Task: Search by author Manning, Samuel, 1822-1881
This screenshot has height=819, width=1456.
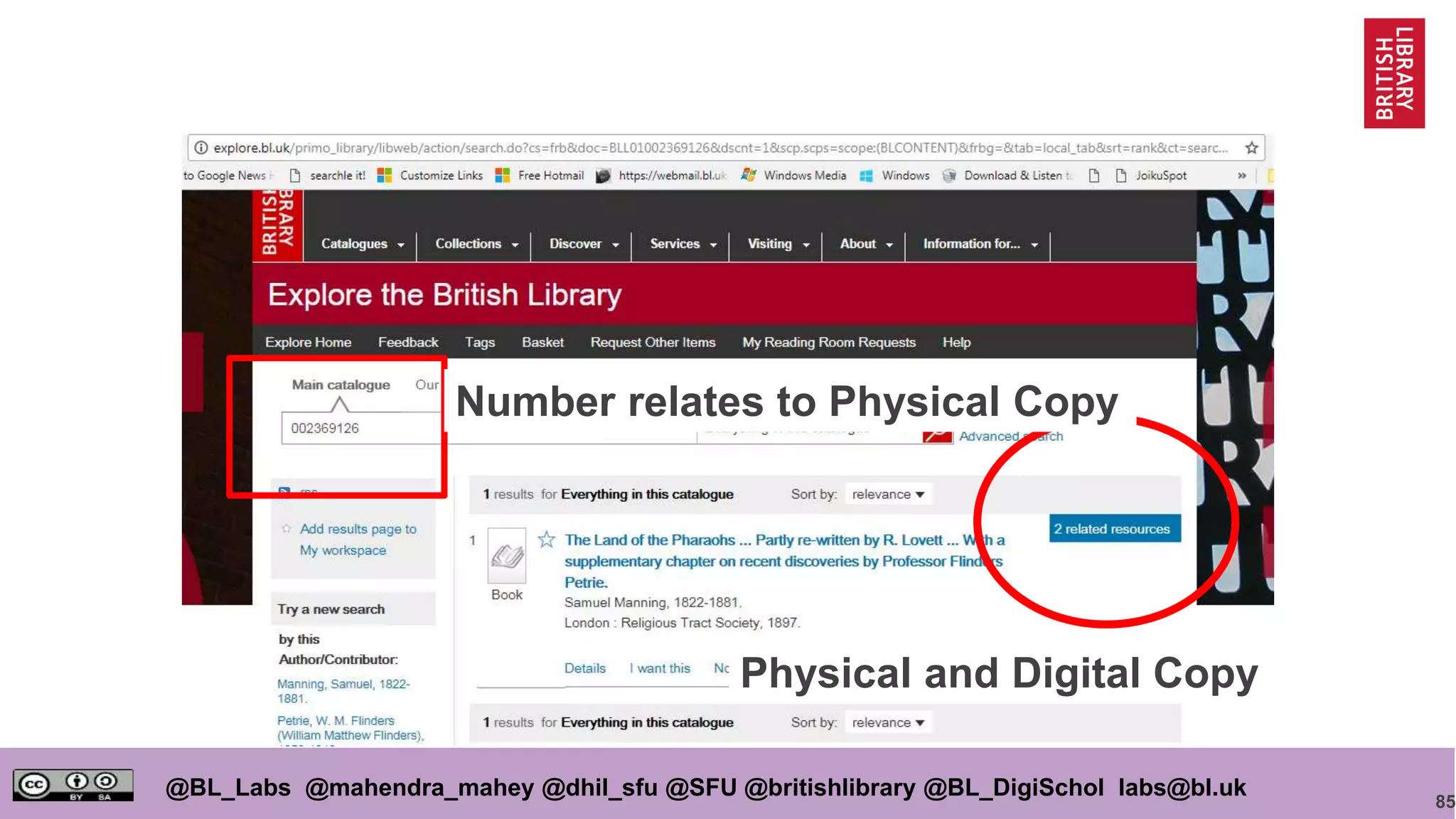Action: (x=343, y=691)
